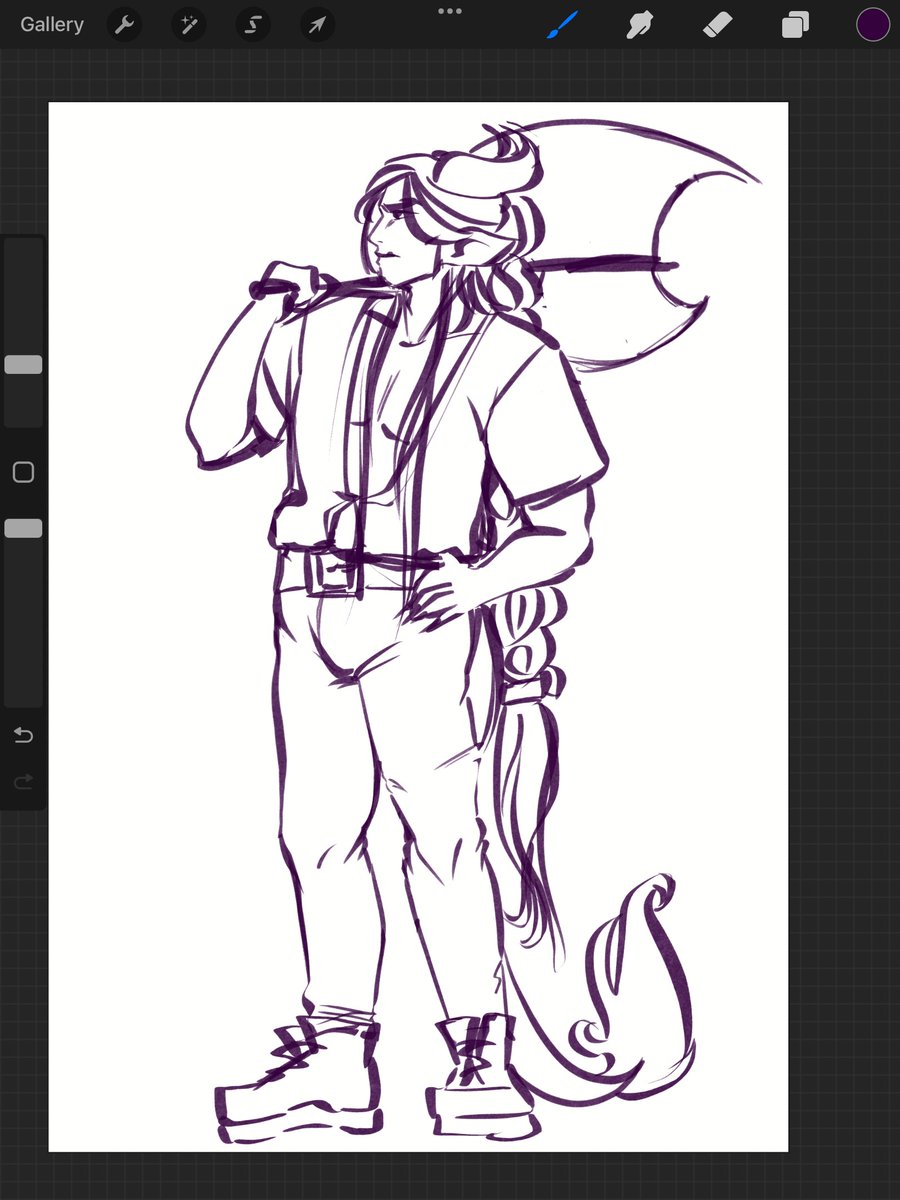Select the Eraser tool
The image size is (900, 1200).
(718, 25)
